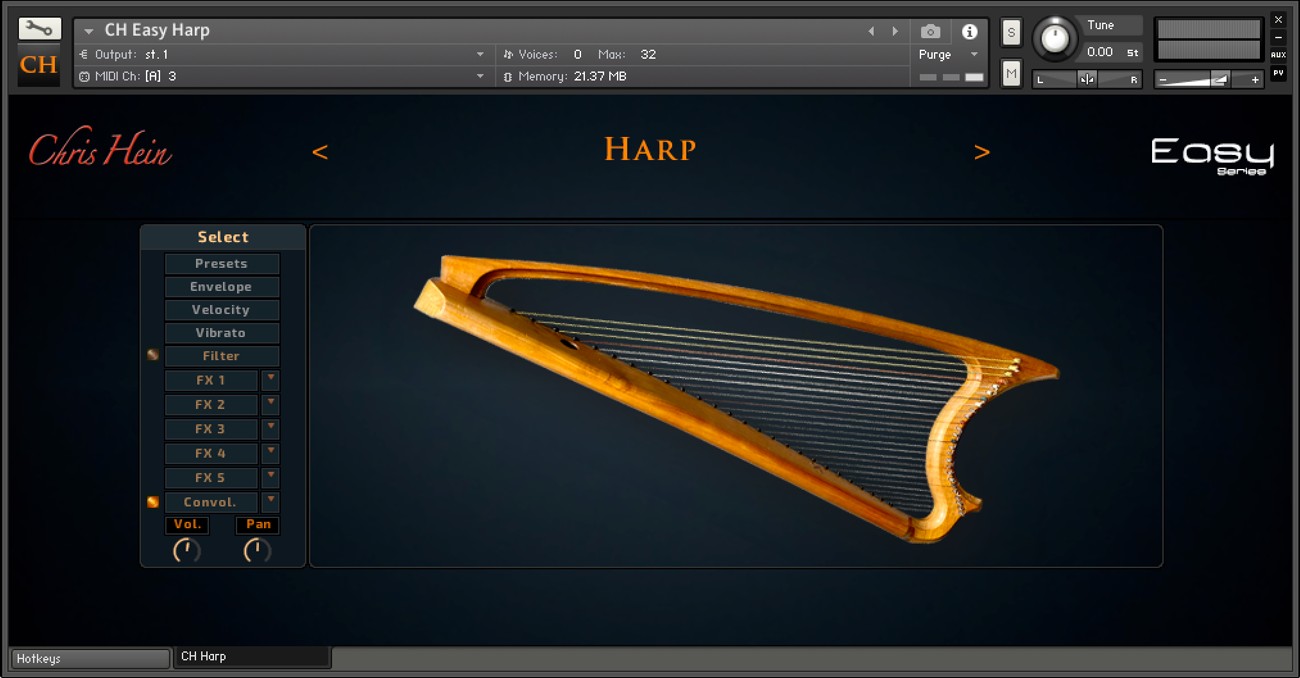Show instrument info with the i icon

pyautogui.click(x=968, y=32)
